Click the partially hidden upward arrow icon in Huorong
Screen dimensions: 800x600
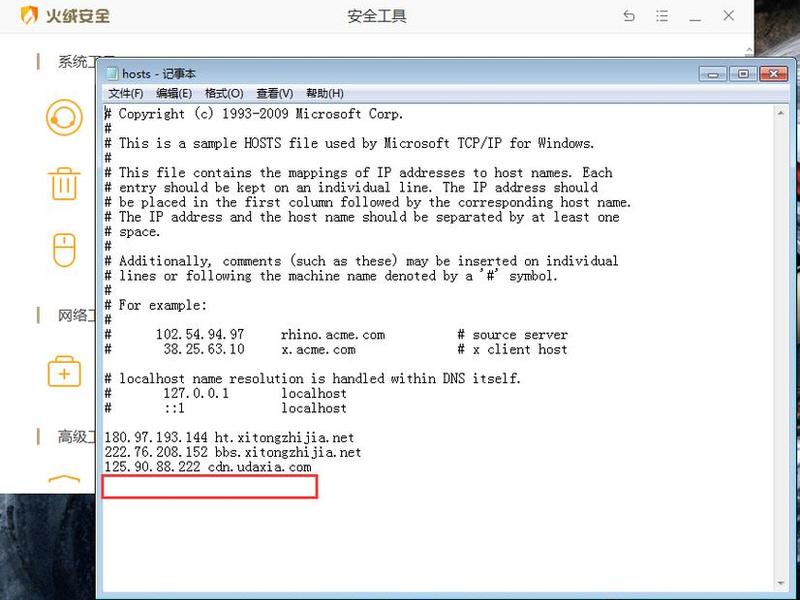point(64,480)
